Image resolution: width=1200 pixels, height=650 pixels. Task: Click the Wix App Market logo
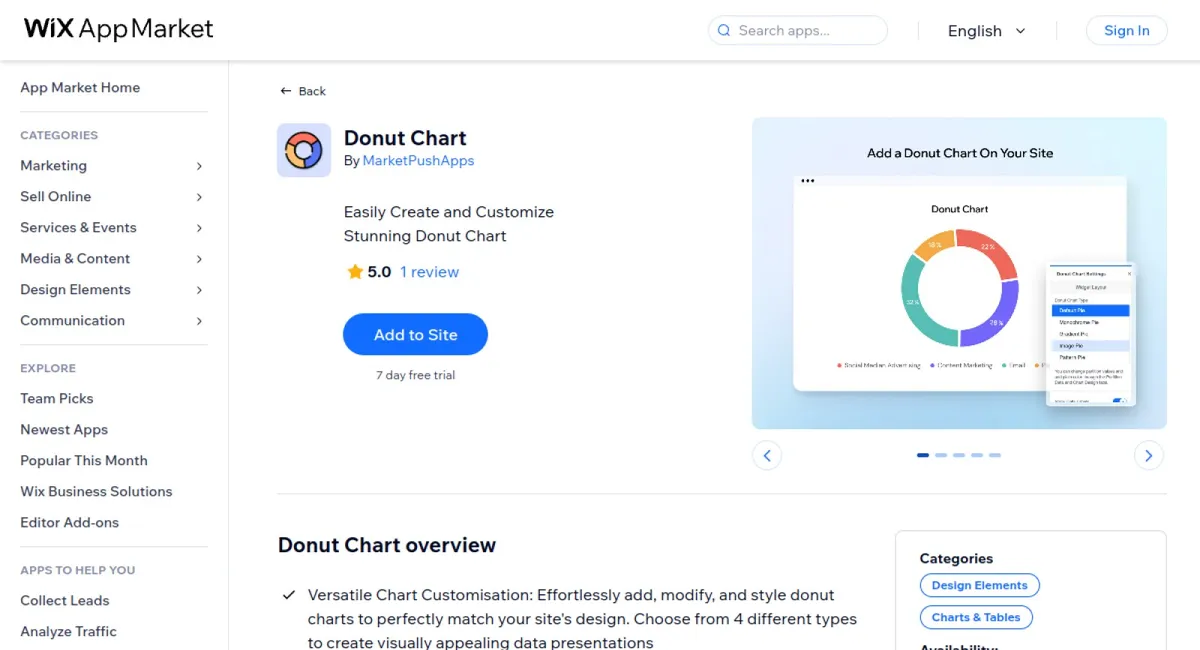click(x=117, y=29)
